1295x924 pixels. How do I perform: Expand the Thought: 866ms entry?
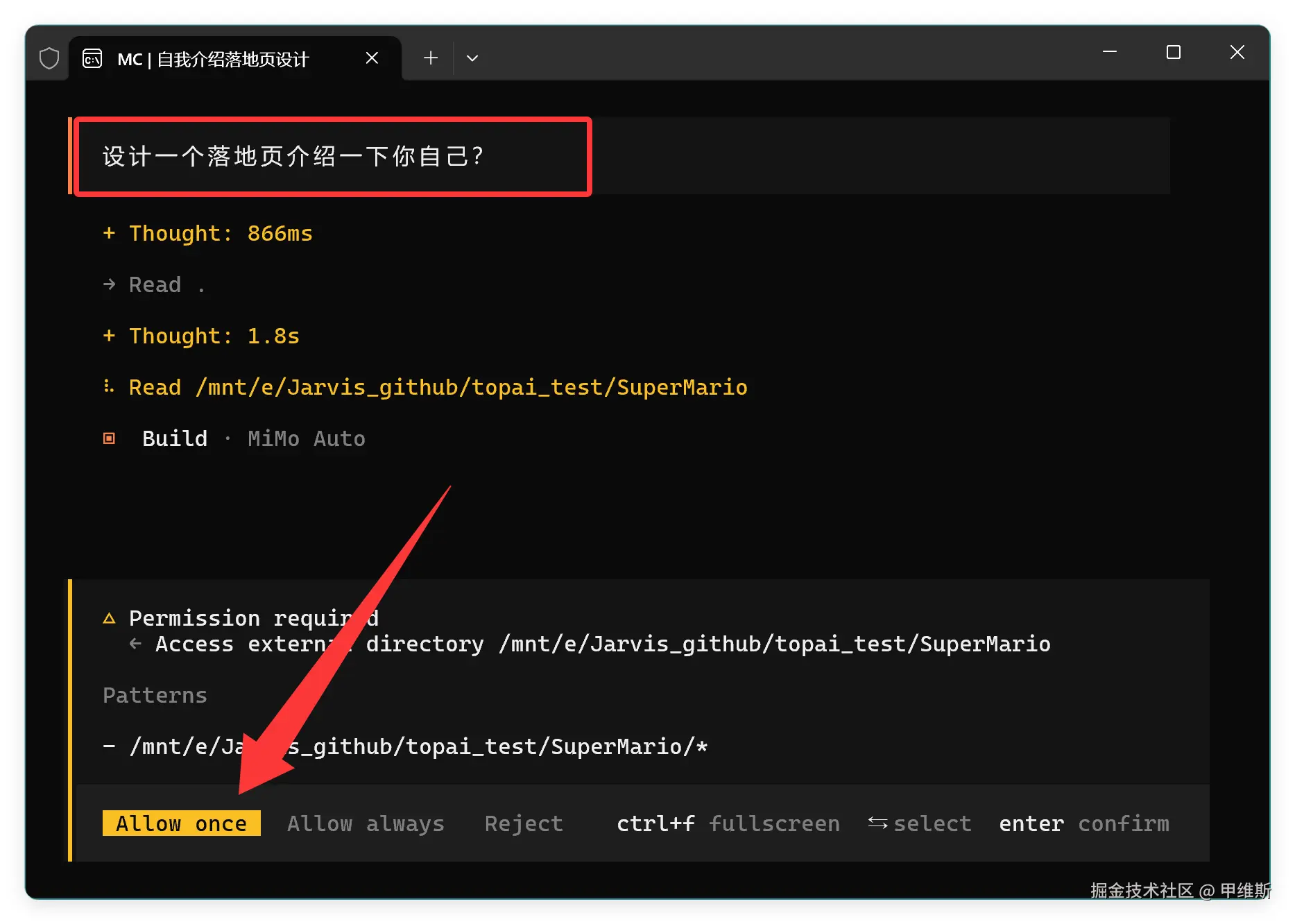207,234
